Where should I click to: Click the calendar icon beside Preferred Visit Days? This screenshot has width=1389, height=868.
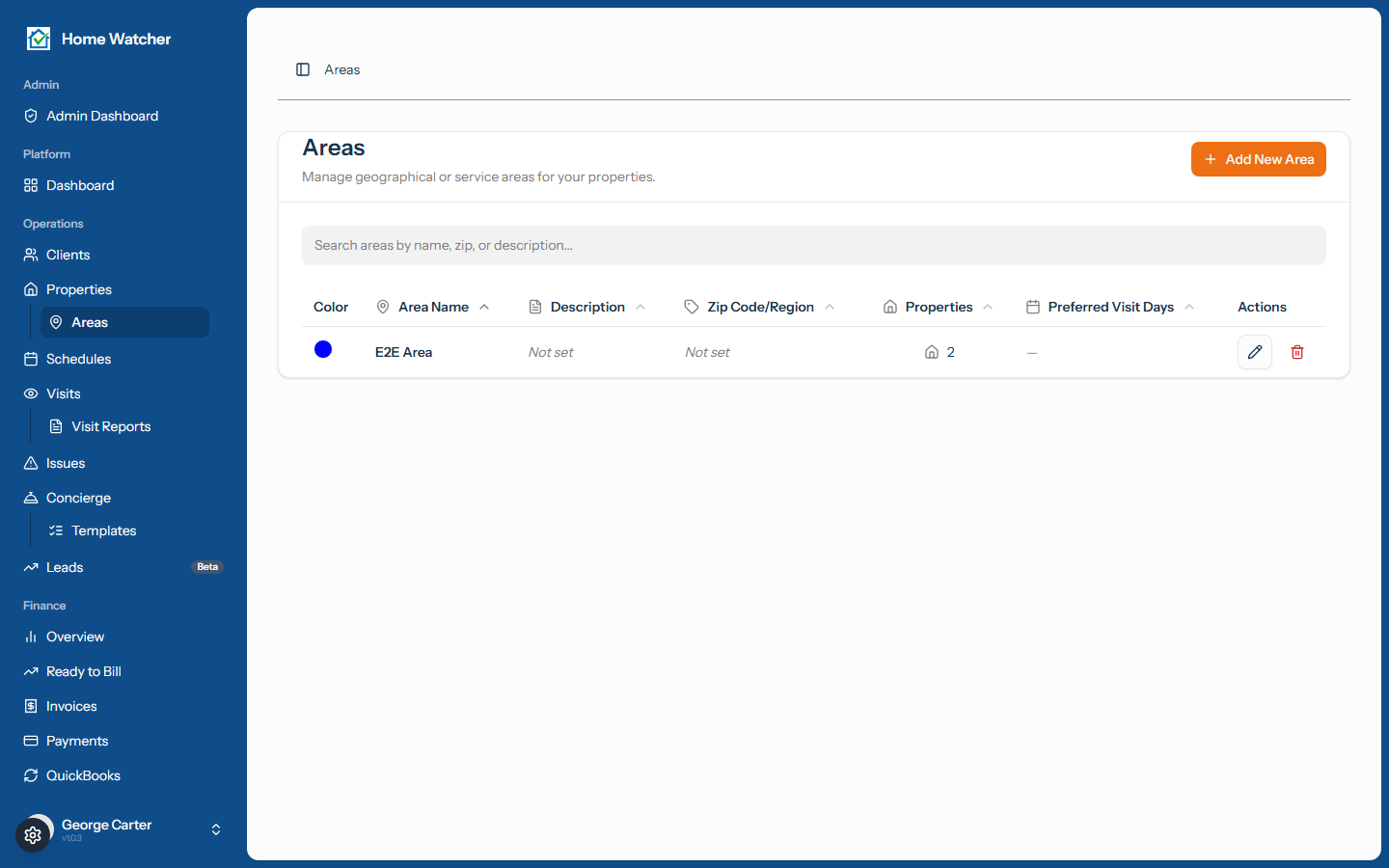pos(1033,307)
